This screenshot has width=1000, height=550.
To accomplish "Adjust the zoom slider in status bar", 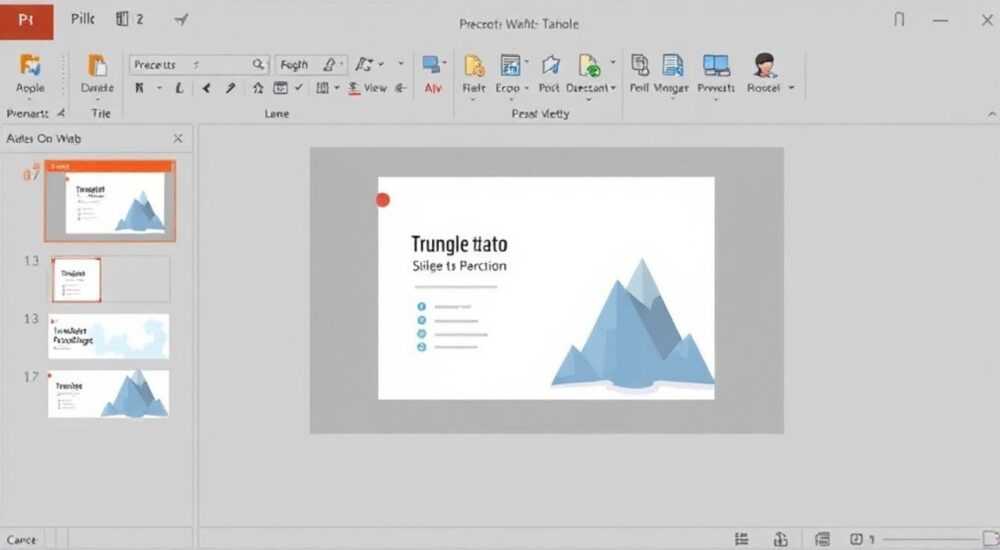I will click(930, 540).
